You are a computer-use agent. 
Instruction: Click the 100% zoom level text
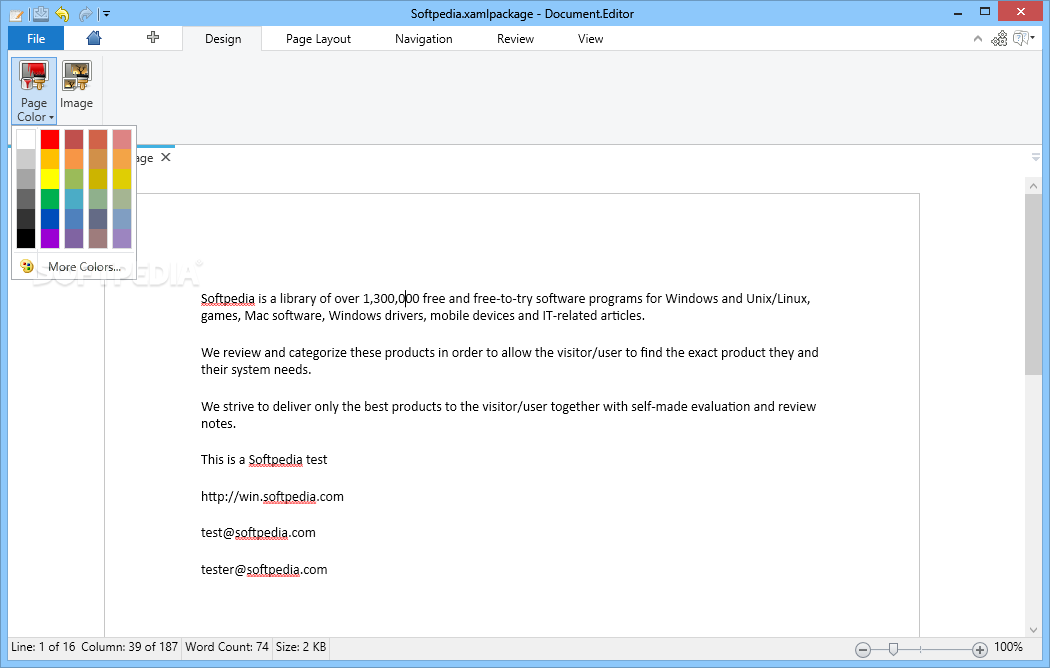pos(1008,647)
